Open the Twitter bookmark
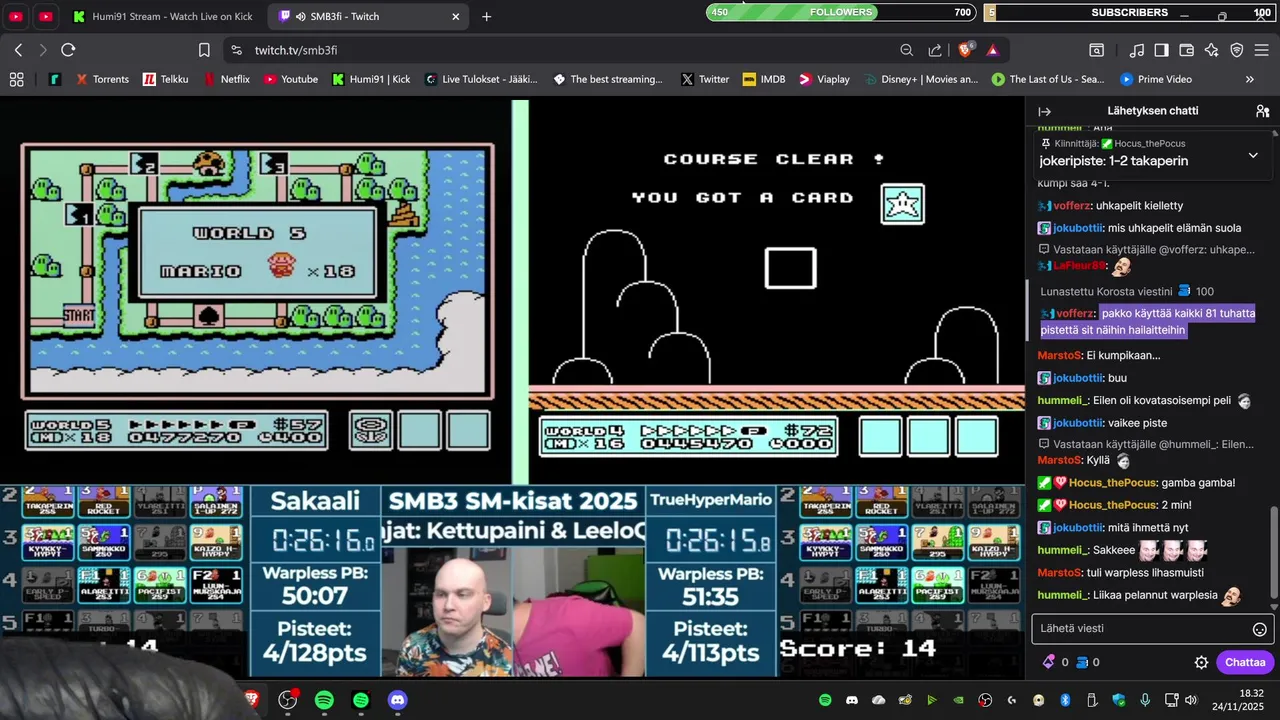 coord(705,79)
